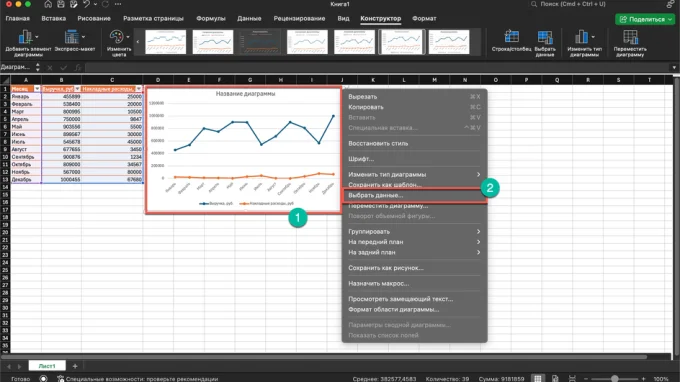The width and height of the screenshot is (680, 382).
Task: Open filter dropdown on Накладные расходы header
Action: [x=139, y=89]
